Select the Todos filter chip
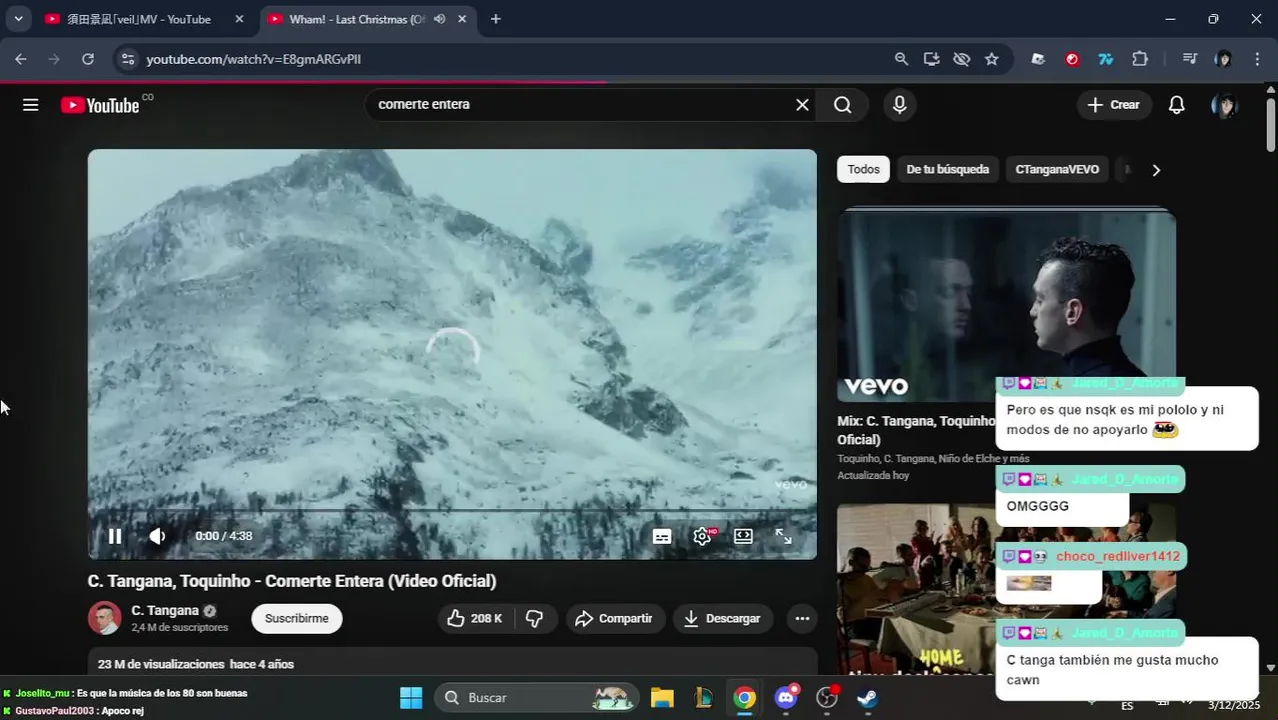Viewport: 1278px width, 720px height. pyautogui.click(x=863, y=170)
